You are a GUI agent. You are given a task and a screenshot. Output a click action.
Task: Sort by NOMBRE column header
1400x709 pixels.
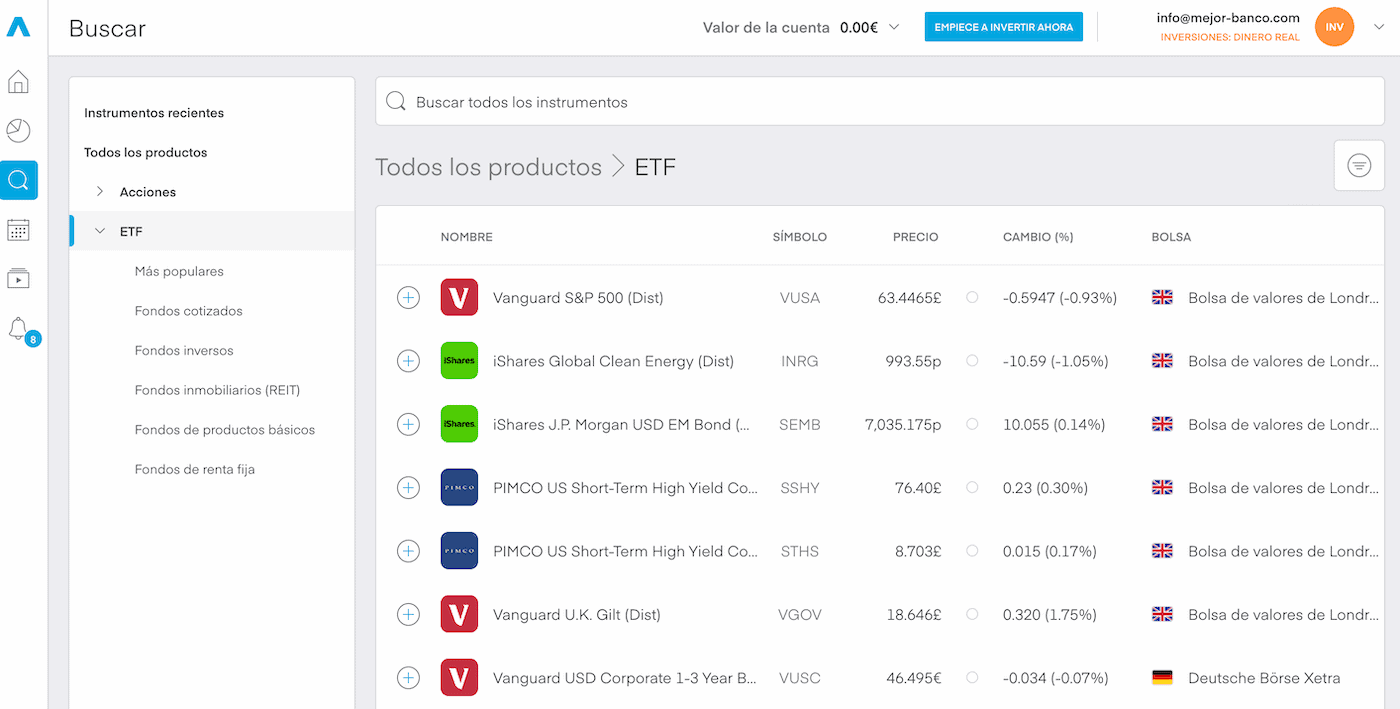tap(467, 237)
